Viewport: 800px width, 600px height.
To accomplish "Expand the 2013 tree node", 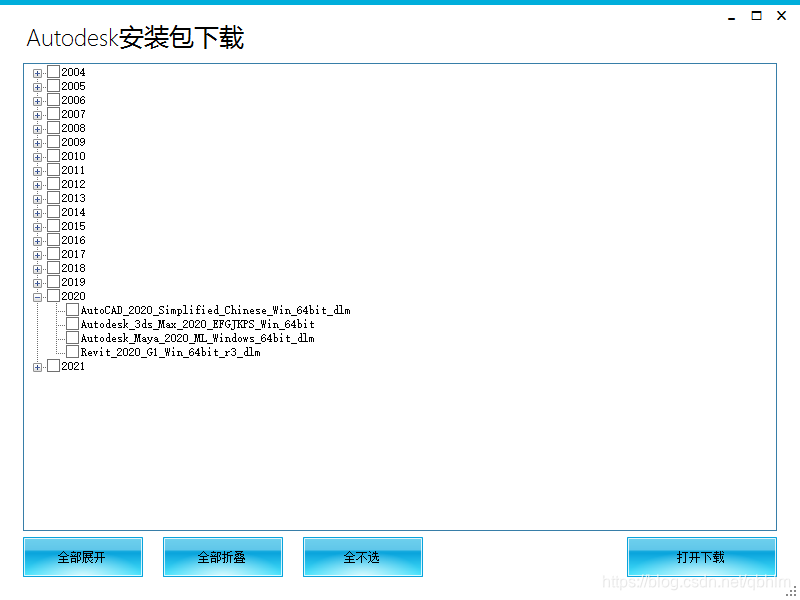I will pyautogui.click(x=37, y=199).
